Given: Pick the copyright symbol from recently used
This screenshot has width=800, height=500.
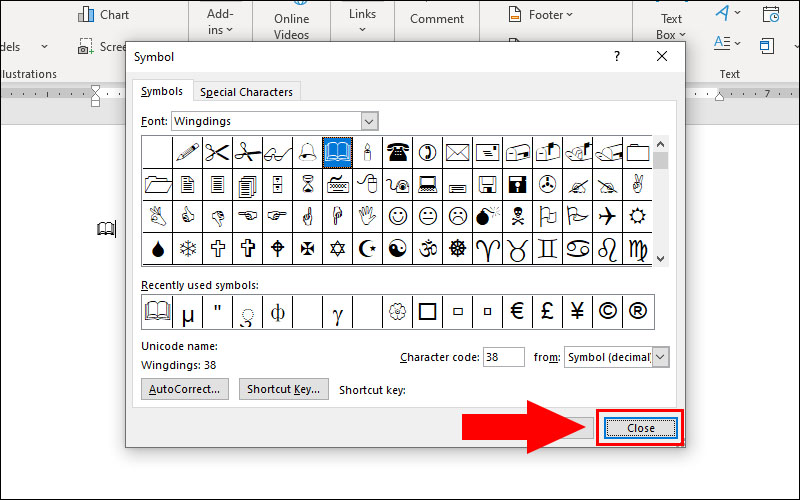Looking at the screenshot, I should (x=607, y=312).
